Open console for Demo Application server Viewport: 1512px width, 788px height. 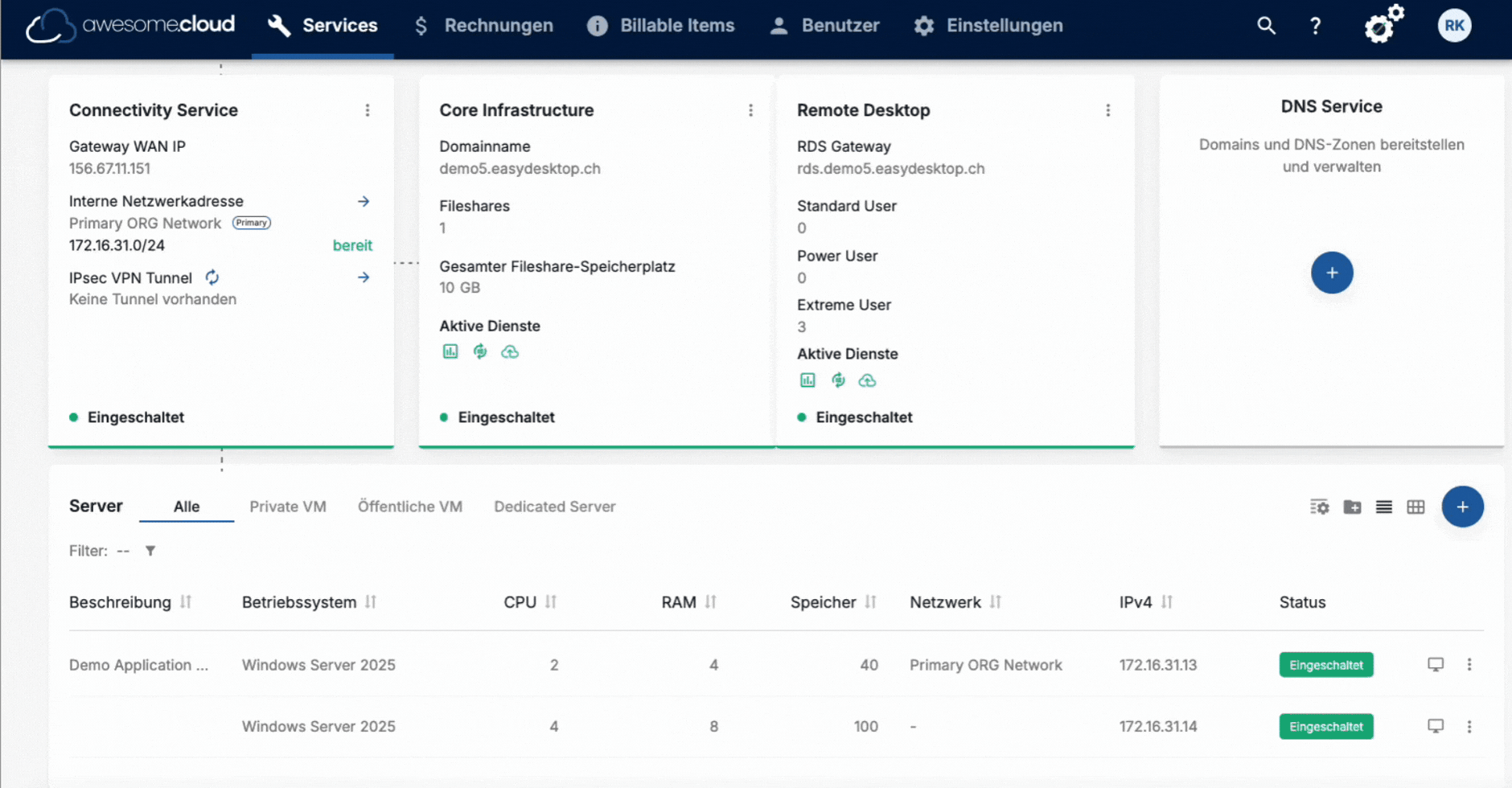tap(1436, 664)
